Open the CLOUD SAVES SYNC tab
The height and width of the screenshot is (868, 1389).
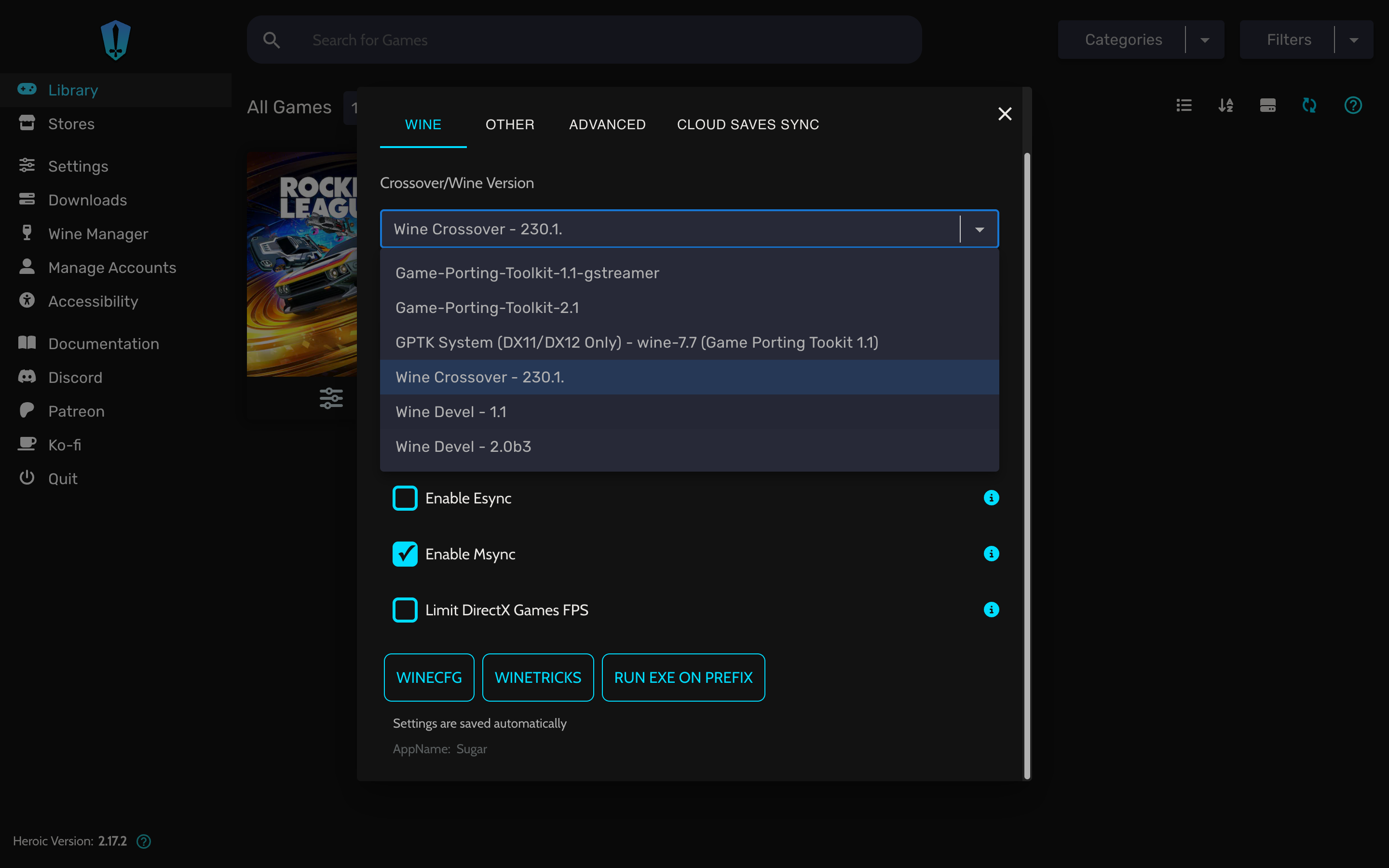(748, 124)
